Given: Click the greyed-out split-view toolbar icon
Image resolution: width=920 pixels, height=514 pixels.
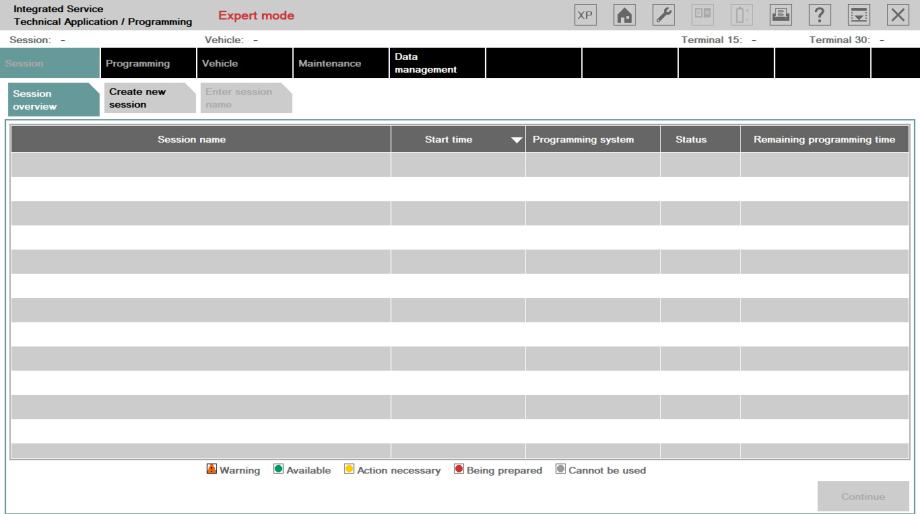Looking at the screenshot, I should pyautogui.click(x=702, y=15).
